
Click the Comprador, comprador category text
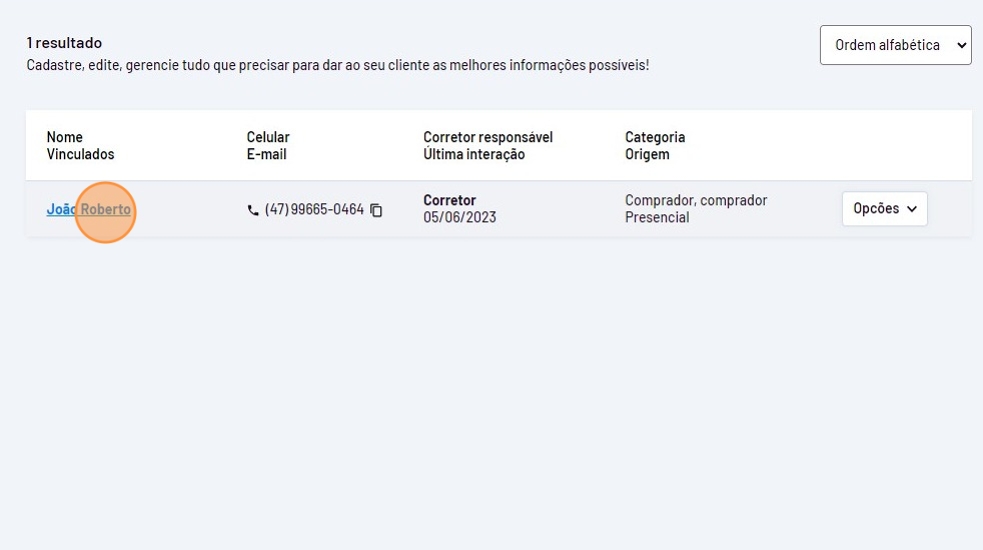click(696, 200)
